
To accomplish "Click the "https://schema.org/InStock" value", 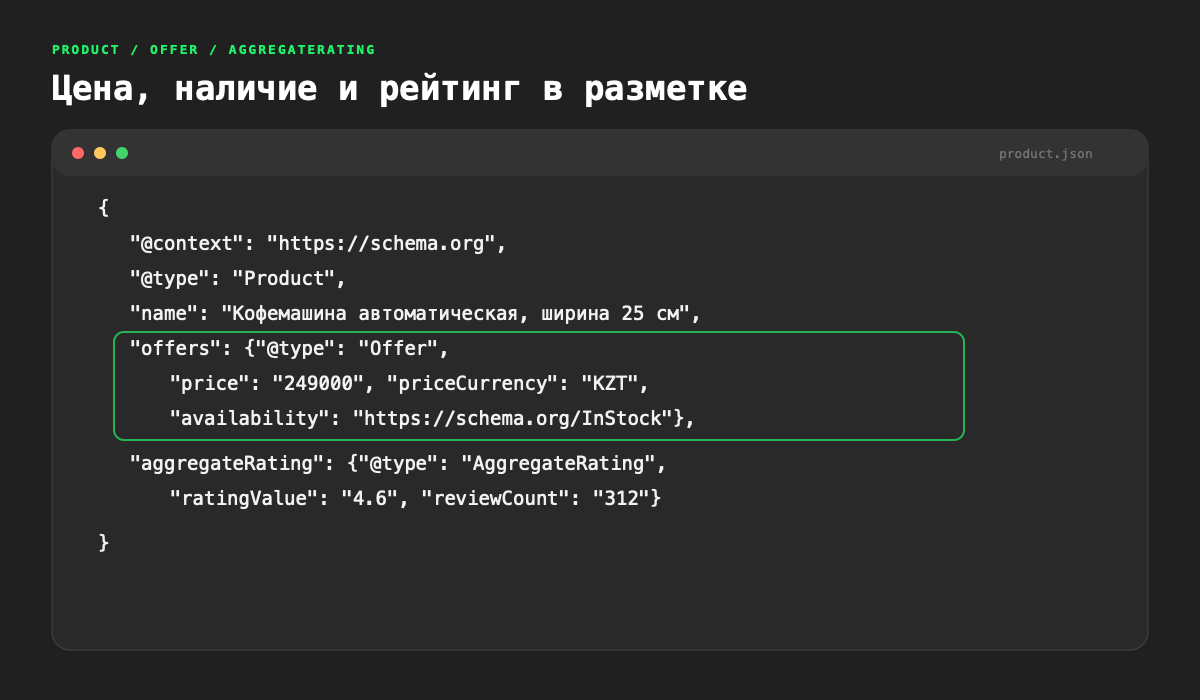I will point(513,419).
